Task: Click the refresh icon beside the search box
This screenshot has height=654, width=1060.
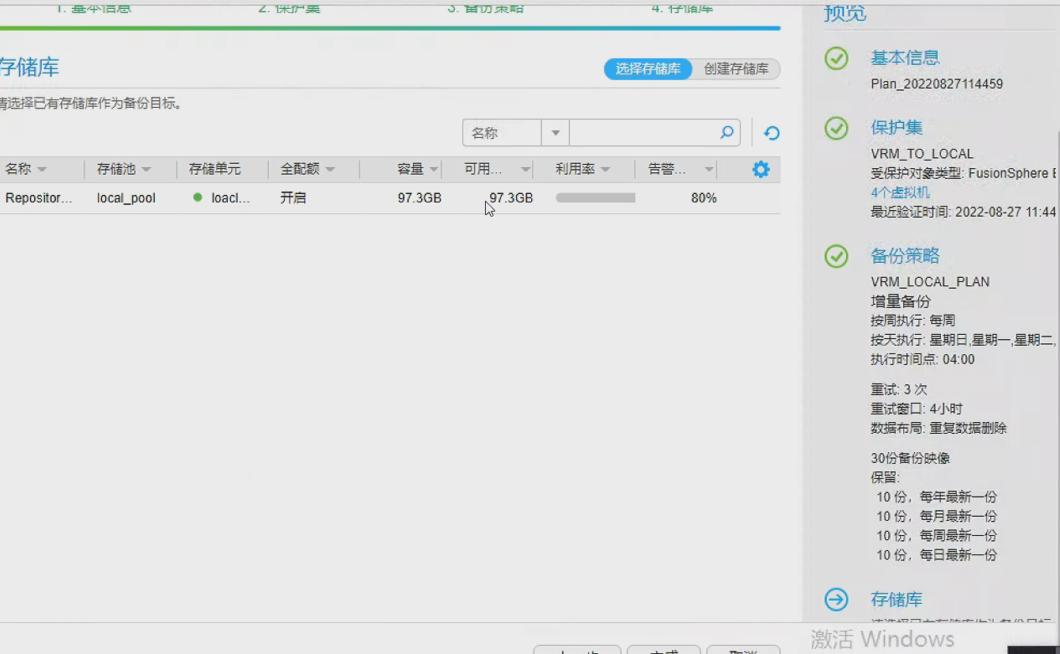Action: coord(771,133)
